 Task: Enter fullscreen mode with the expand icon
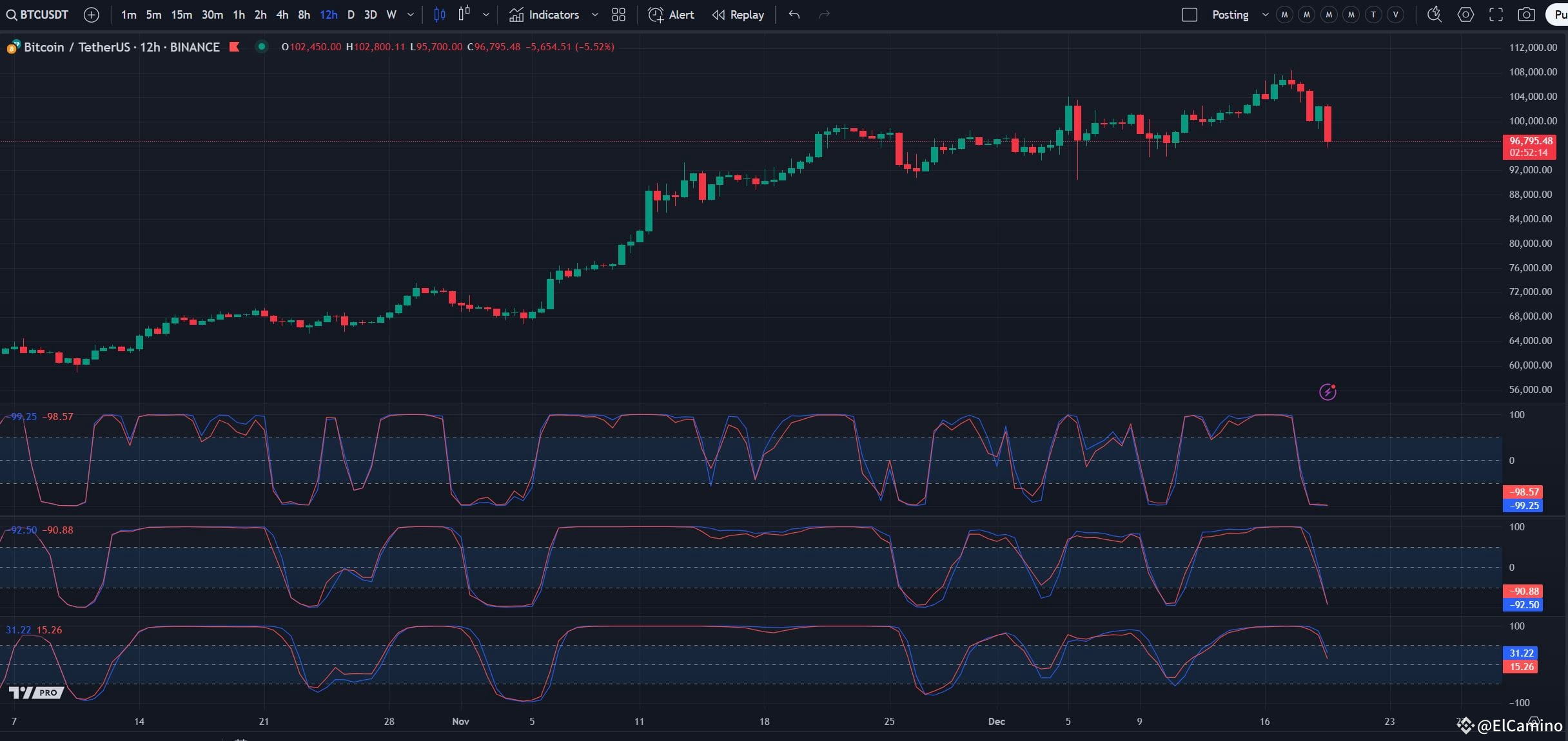click(x=1496, y=14)
